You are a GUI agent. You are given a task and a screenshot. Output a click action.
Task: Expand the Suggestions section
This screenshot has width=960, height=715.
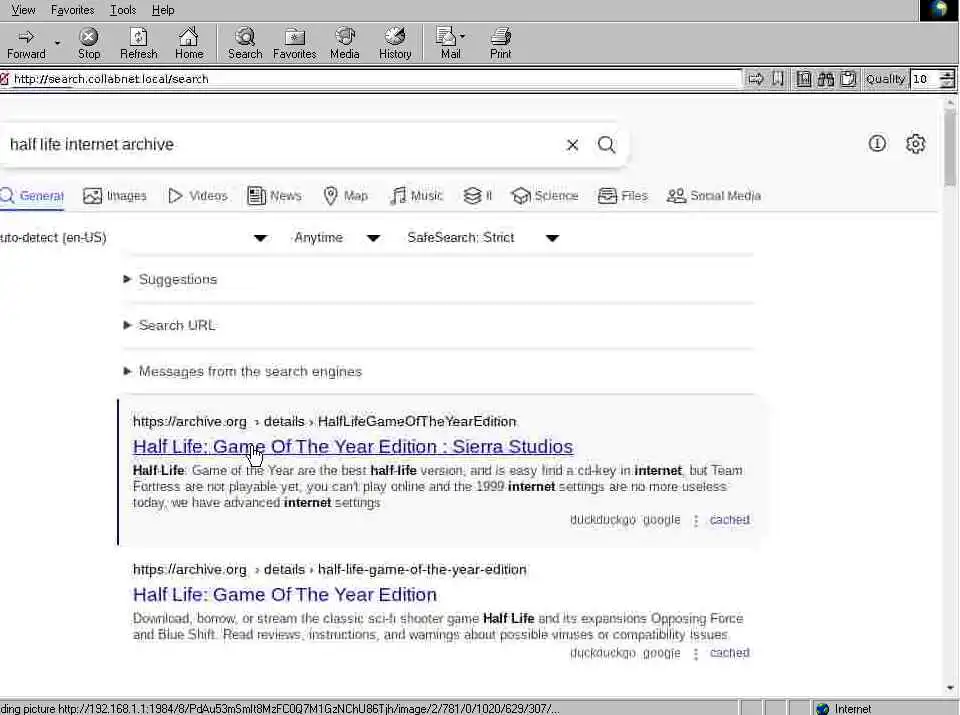171,279
